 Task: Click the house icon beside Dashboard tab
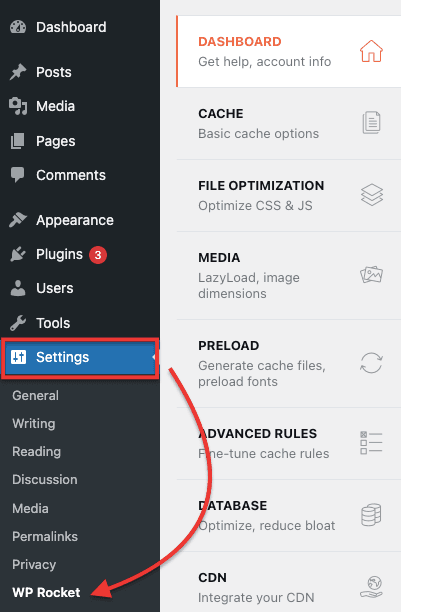pos(371,51)
